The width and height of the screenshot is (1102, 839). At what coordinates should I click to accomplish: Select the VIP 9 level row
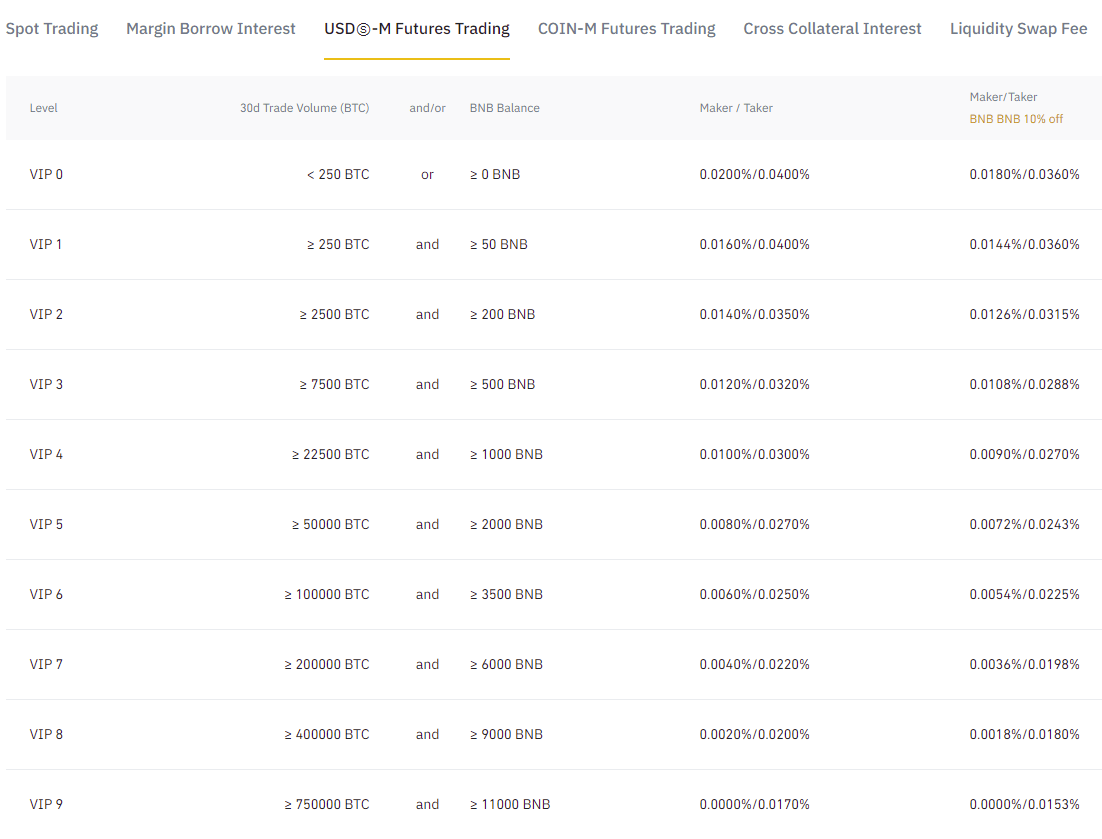pos(46,804)
